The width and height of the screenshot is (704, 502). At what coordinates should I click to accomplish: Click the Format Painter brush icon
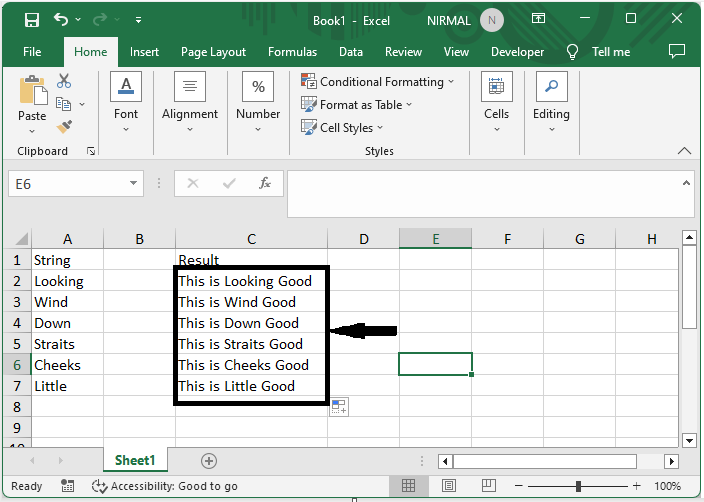tap(64, 127)
